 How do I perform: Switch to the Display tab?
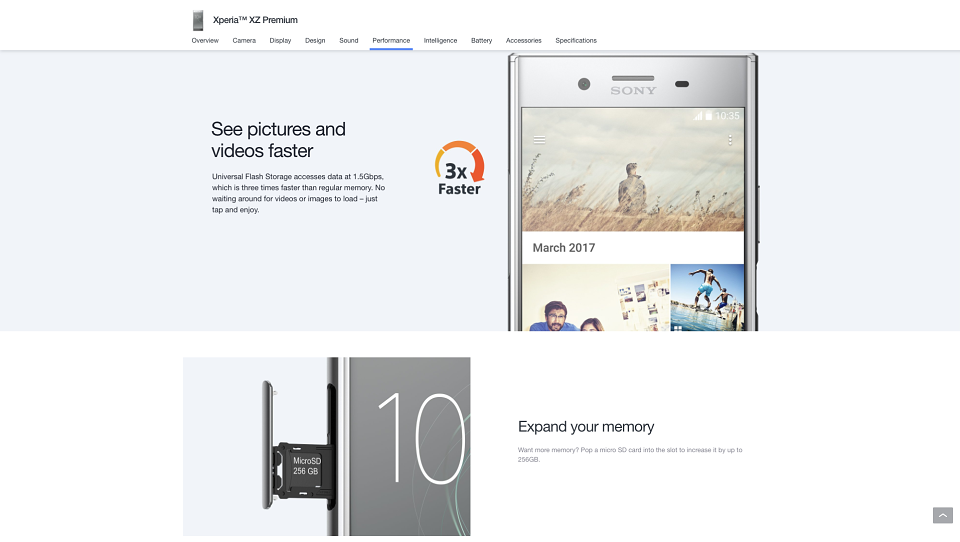(280, 40)
